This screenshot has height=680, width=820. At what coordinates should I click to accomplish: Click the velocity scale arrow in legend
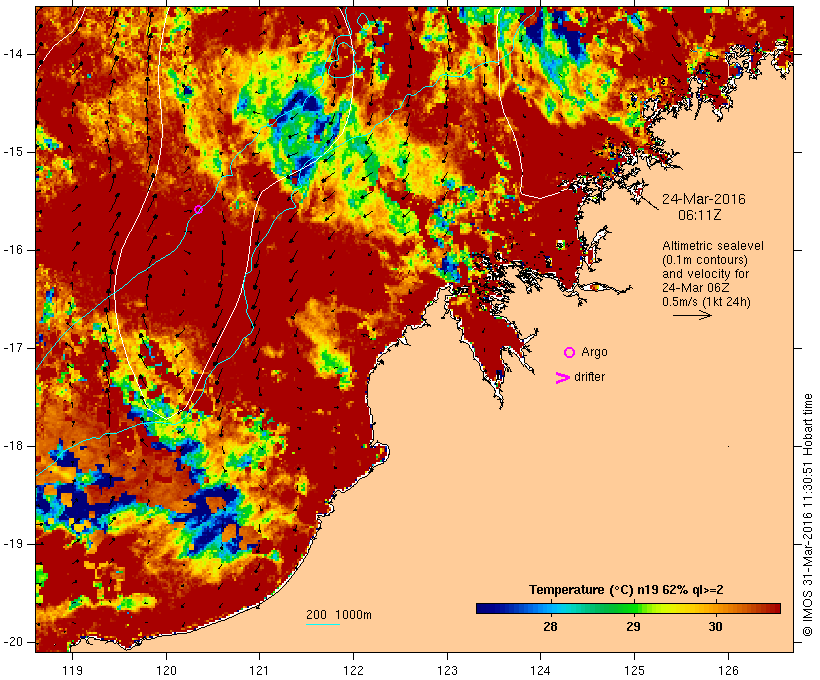(x=692, y=315)
